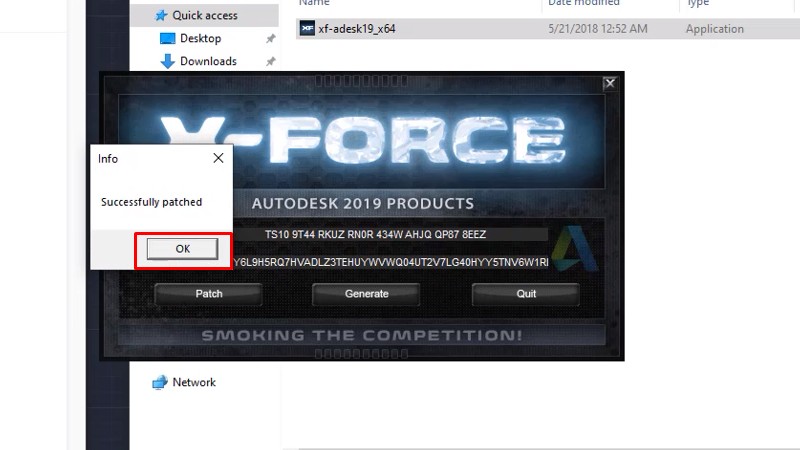Click the "Successfully patched" message text

click(151, 202)
